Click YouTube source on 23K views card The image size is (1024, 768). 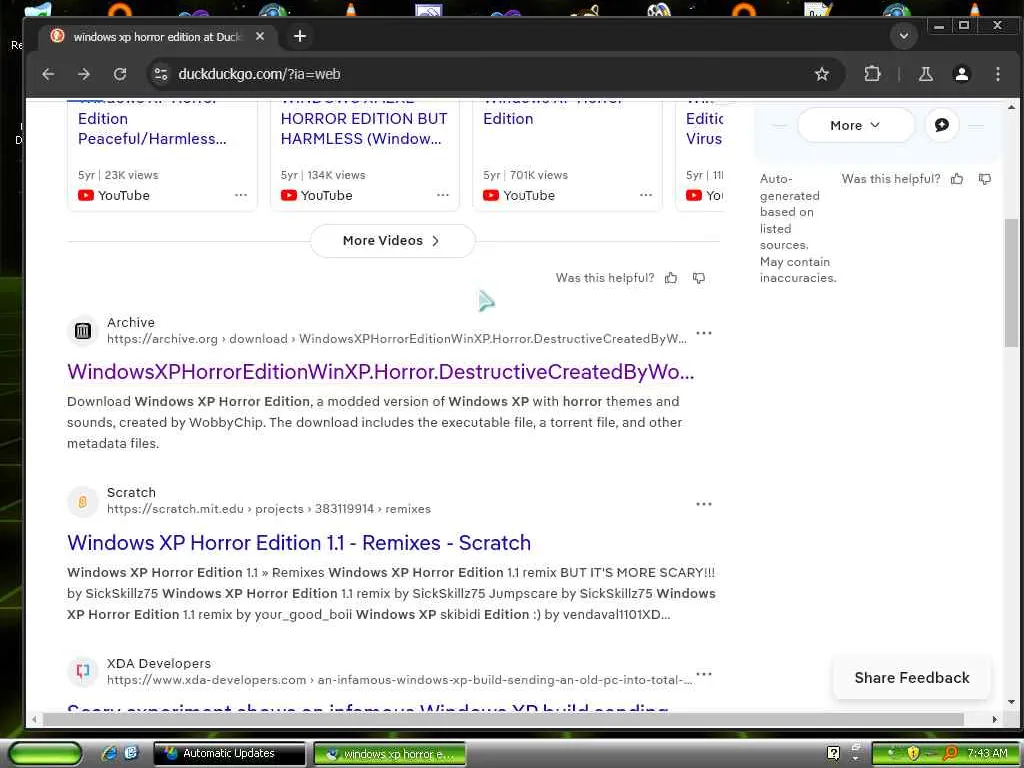114,195
